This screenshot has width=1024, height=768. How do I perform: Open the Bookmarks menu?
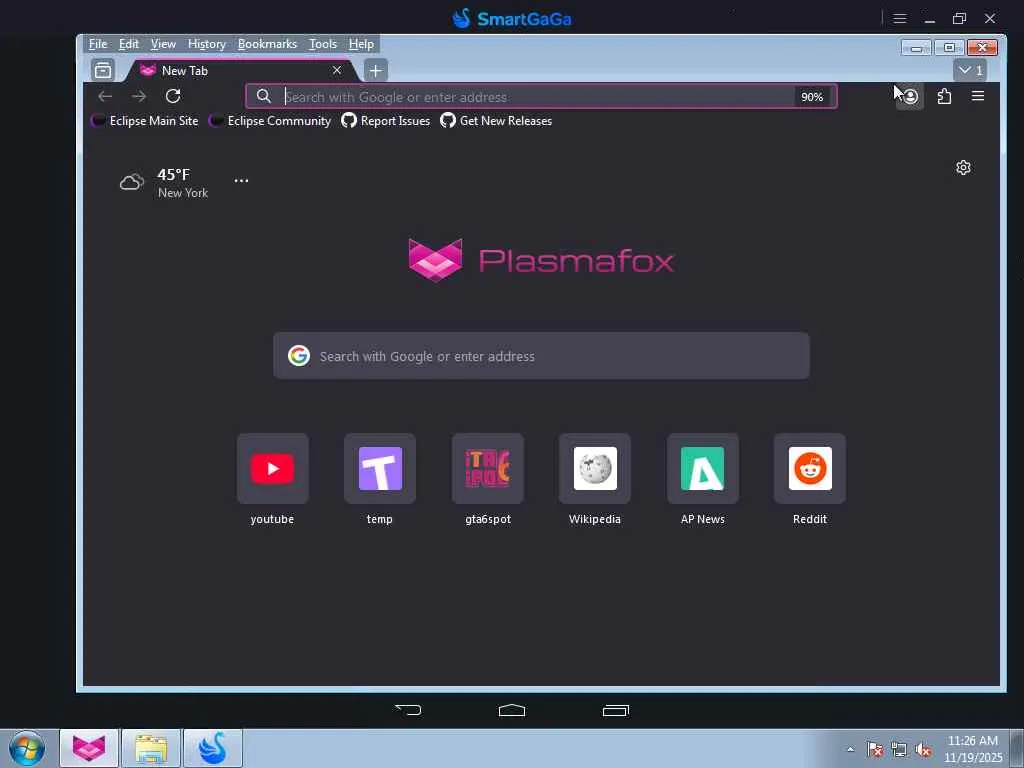(x=267, y=44)
